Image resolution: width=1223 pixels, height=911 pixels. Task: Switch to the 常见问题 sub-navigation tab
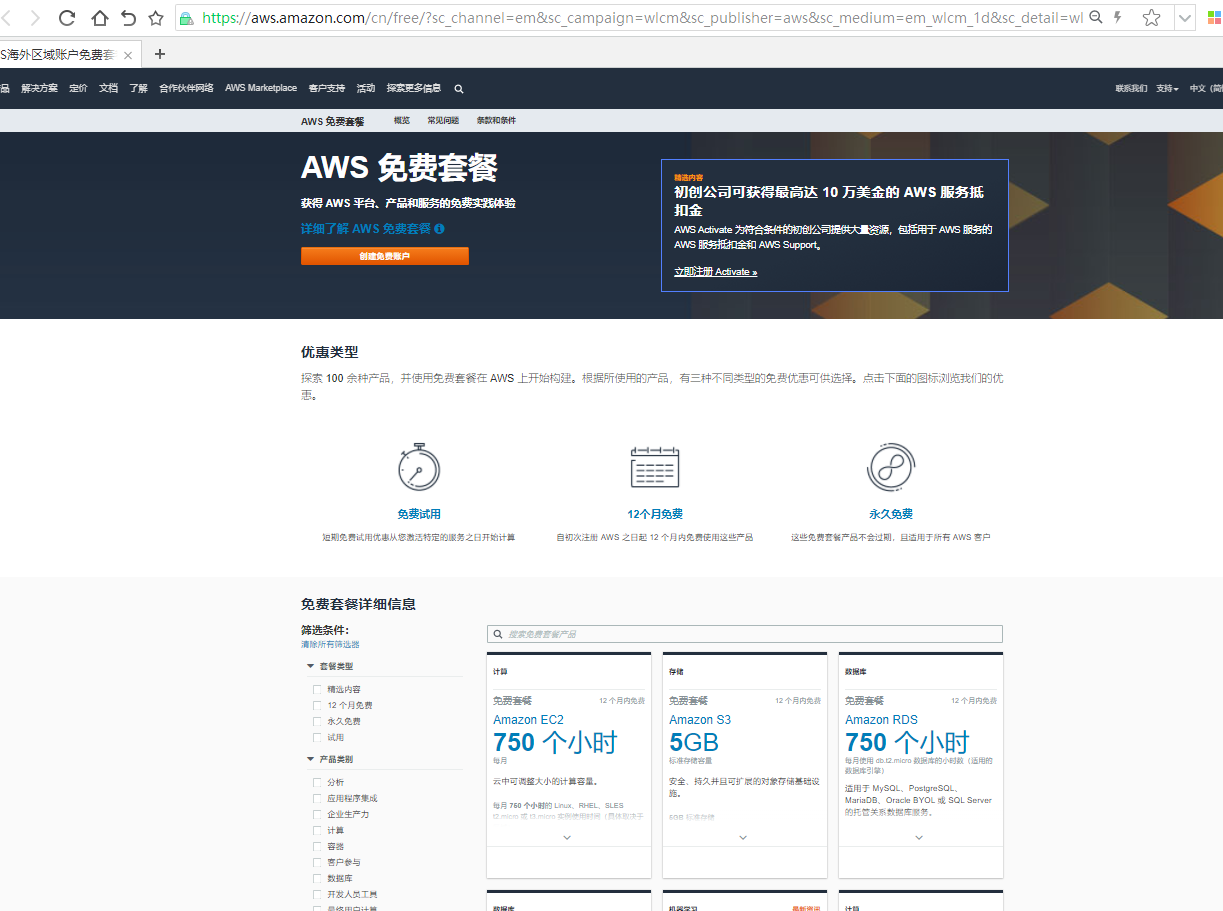443,121
